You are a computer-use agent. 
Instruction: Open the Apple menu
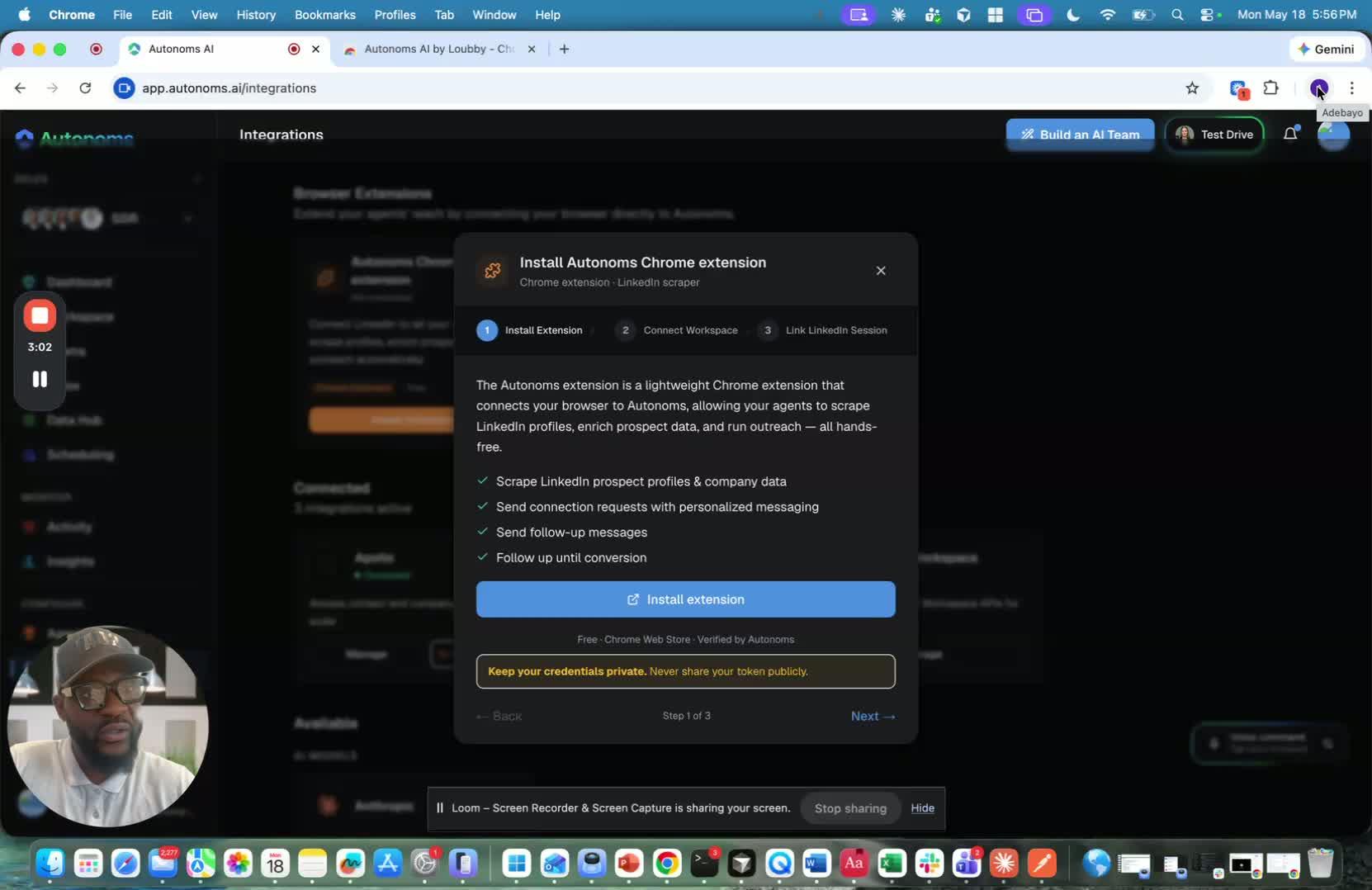coord(24,14)
